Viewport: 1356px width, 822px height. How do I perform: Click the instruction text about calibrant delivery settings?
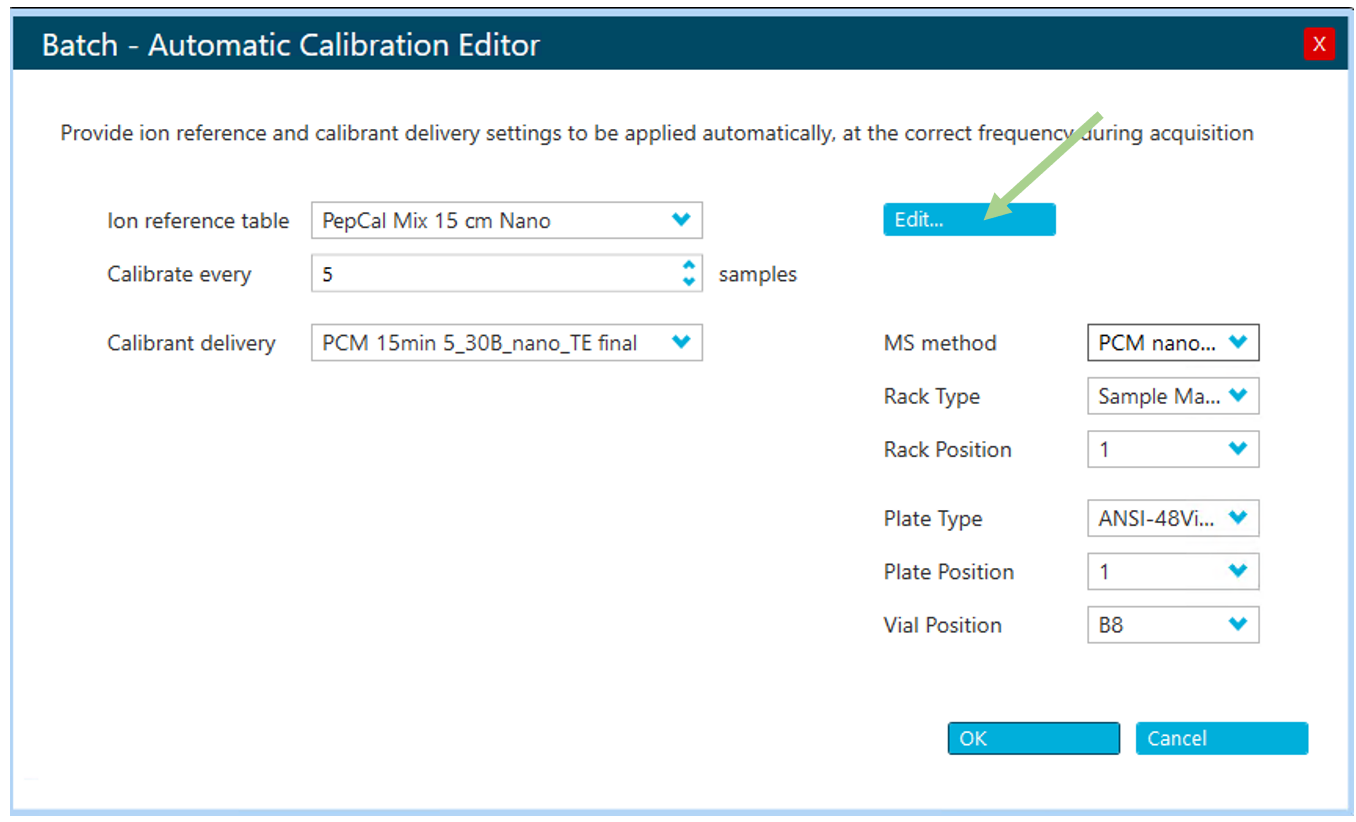click(656, 133)
